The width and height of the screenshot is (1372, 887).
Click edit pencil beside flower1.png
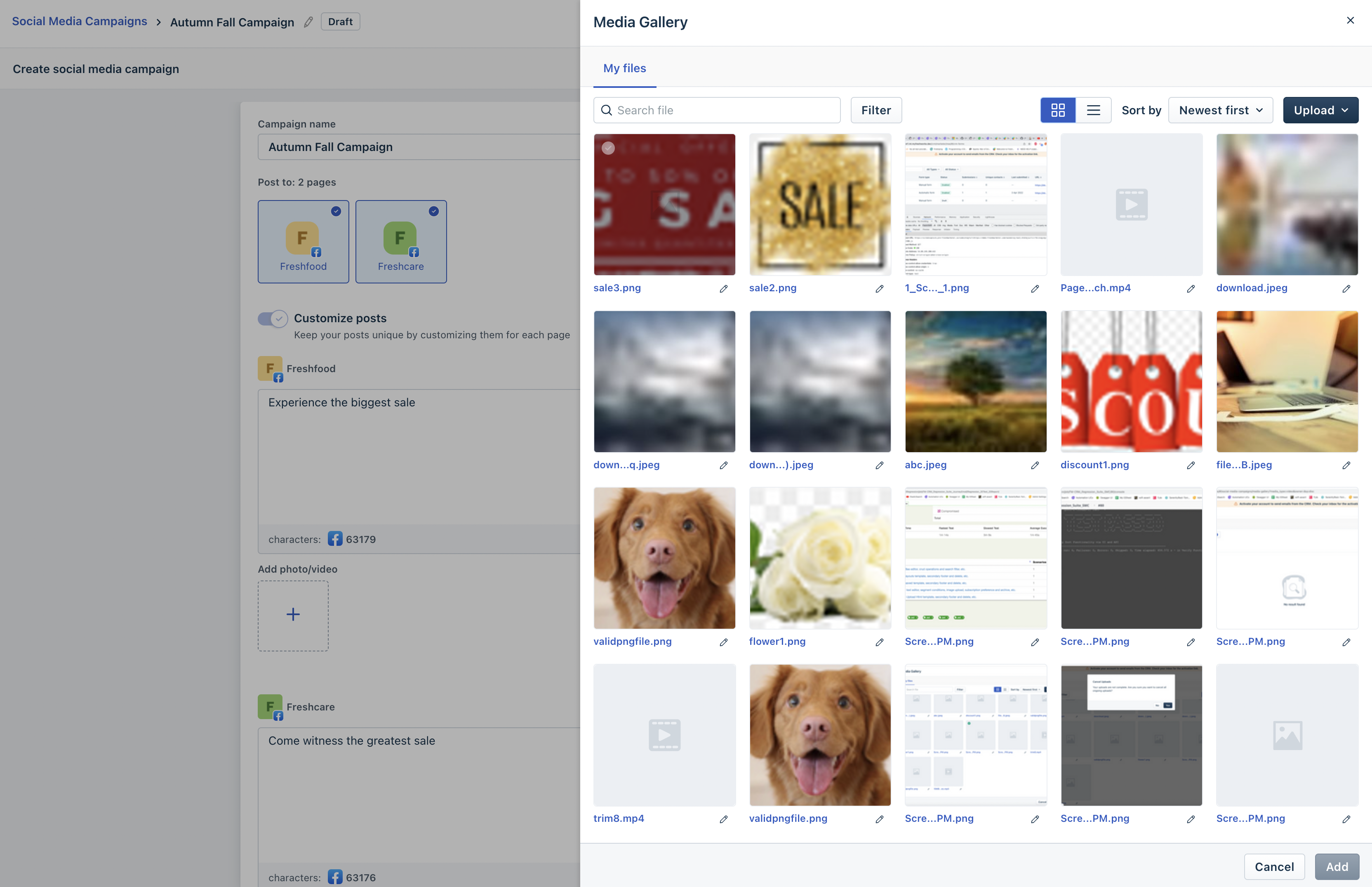pos(879,642)
